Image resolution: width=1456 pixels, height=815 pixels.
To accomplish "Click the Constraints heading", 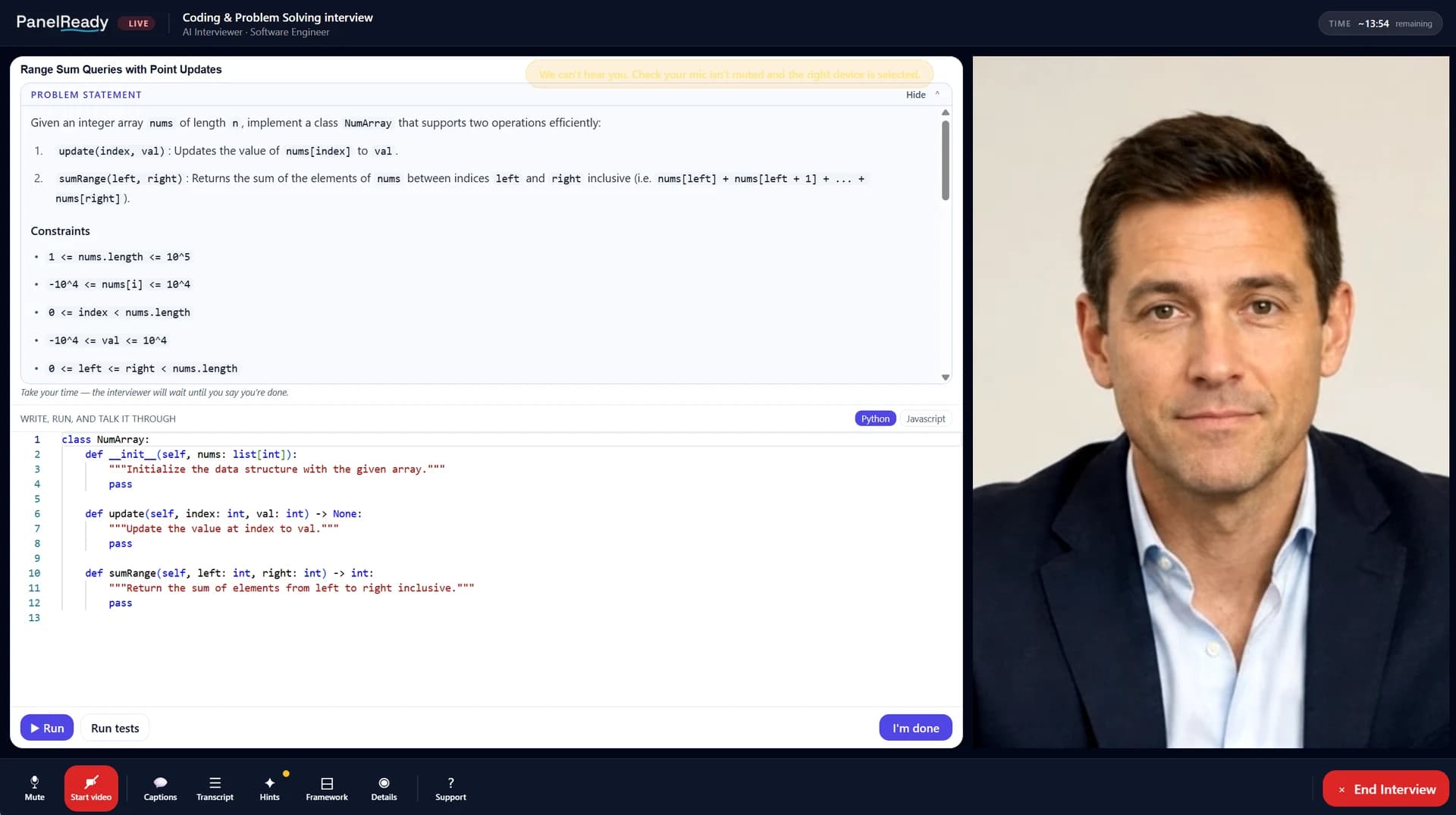I will tap(60, 231).
